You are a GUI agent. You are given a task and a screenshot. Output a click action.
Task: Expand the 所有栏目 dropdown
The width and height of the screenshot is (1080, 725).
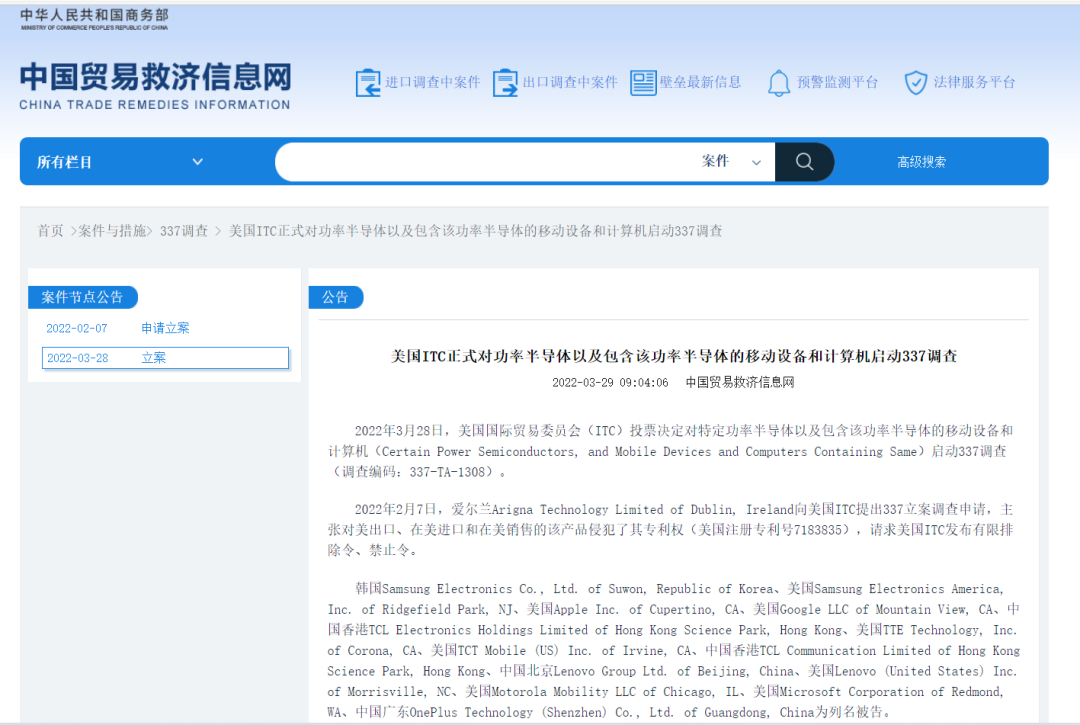pyautogui.click(x=120, y=162)
